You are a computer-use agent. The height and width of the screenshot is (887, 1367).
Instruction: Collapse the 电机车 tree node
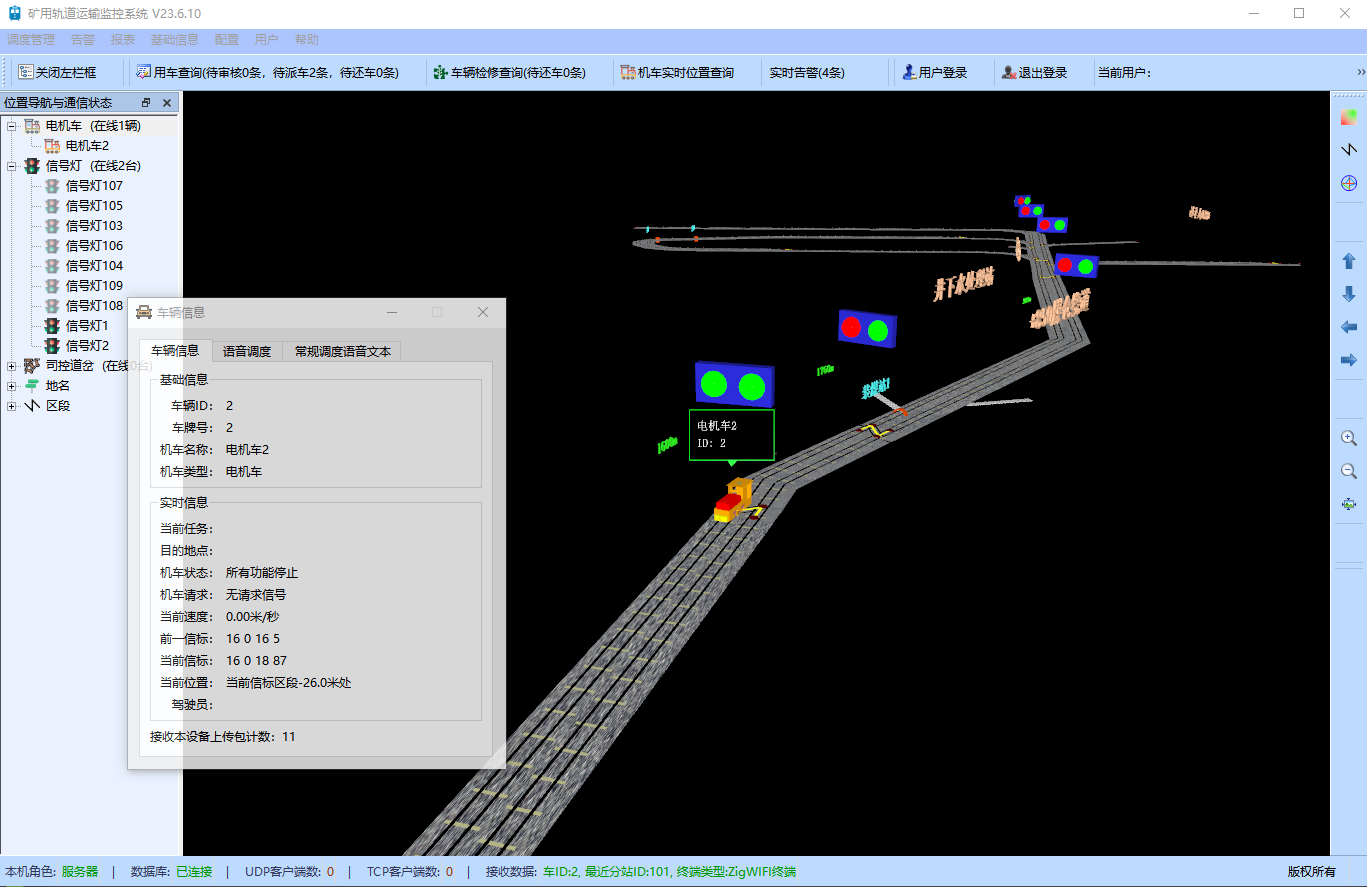[x=11, y=126]
